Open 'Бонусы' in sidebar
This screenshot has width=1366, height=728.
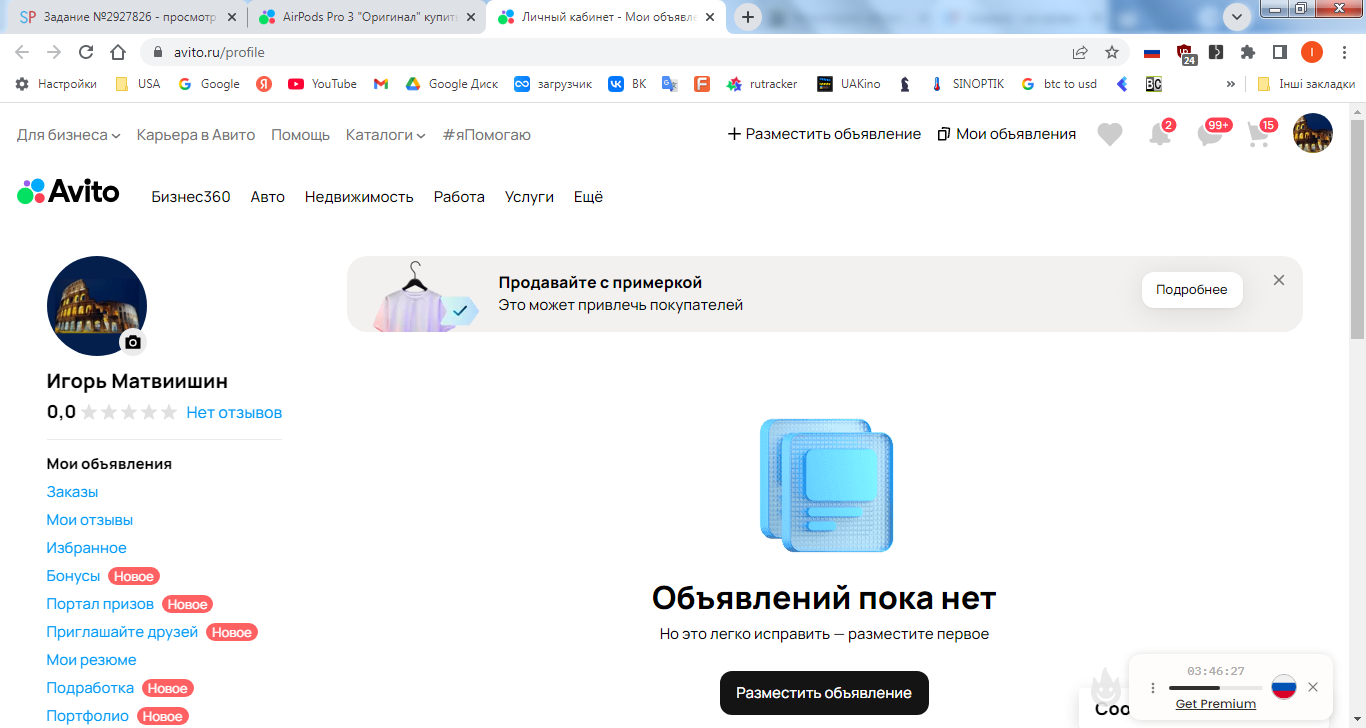pyautogui.click(x=73, y=576)
